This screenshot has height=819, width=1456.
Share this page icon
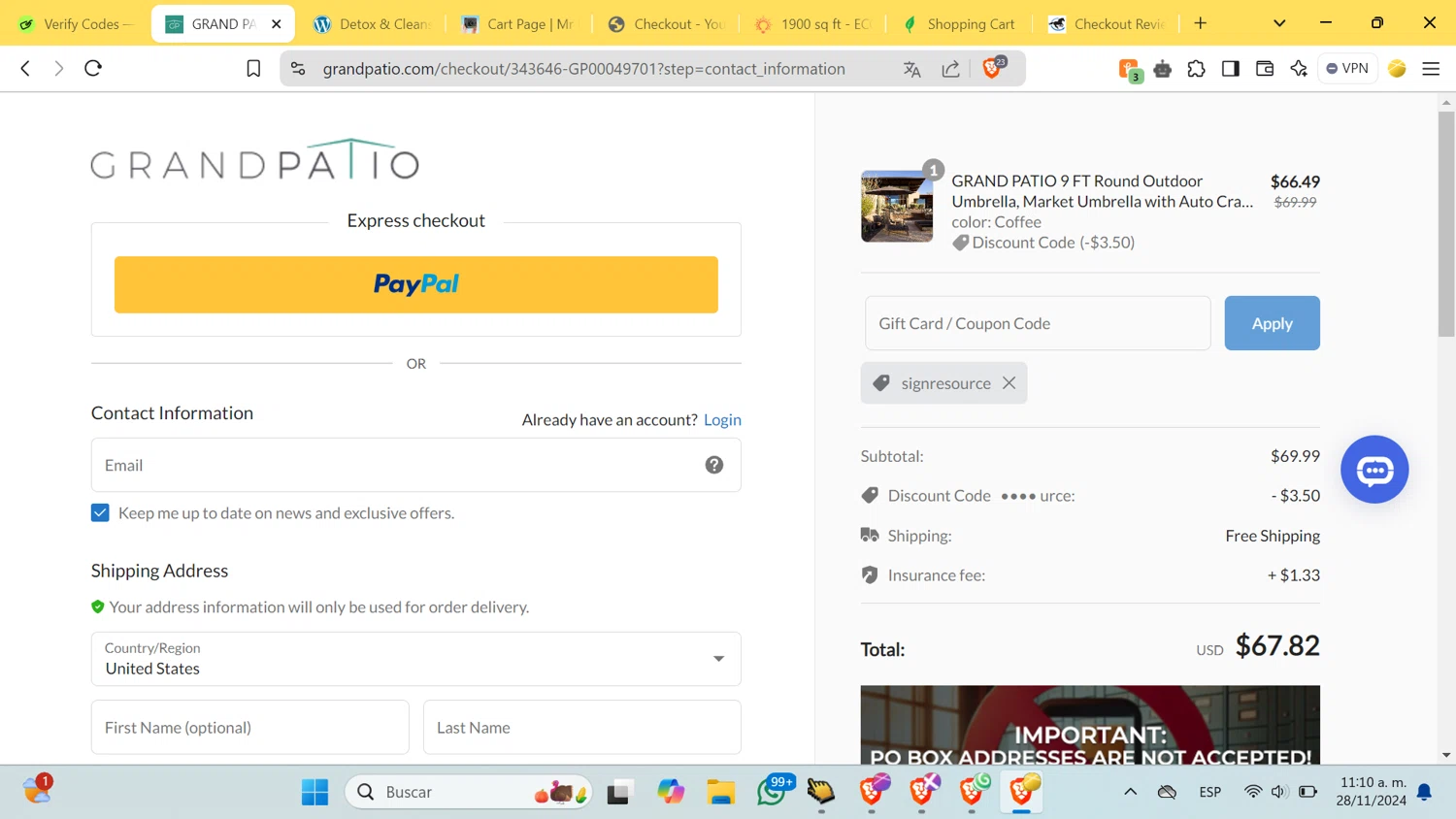click(951, 69)
